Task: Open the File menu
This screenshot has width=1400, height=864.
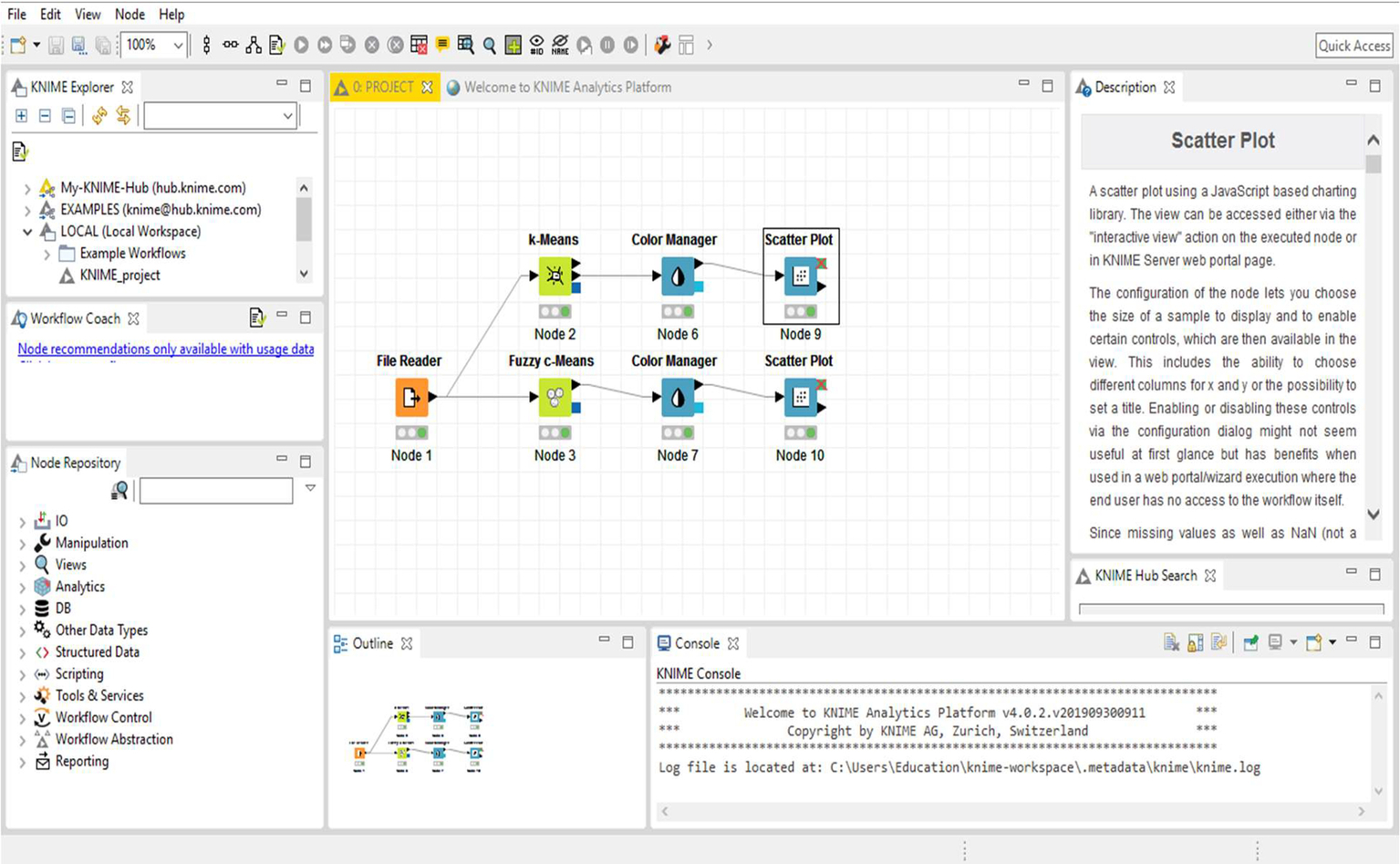Action: (x=16, y=15)
